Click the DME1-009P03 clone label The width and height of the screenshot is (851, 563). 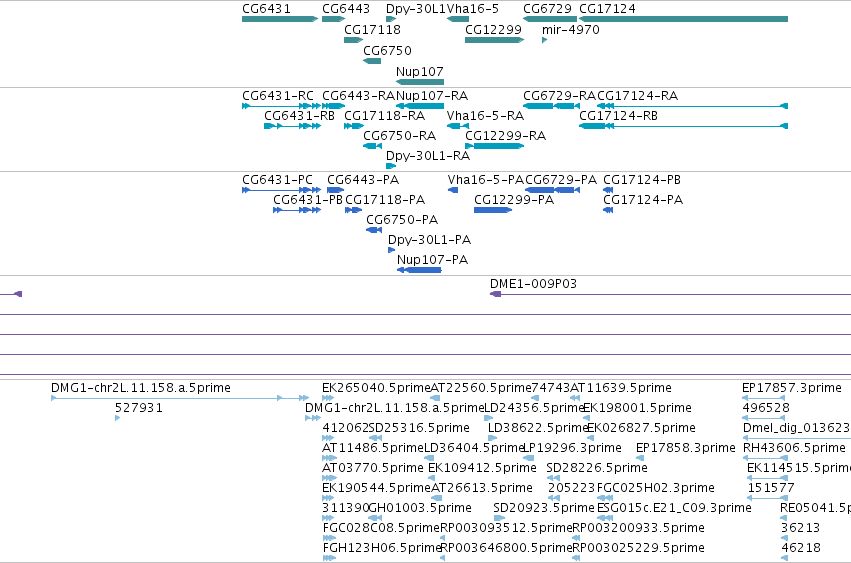[x=533, y=284]
